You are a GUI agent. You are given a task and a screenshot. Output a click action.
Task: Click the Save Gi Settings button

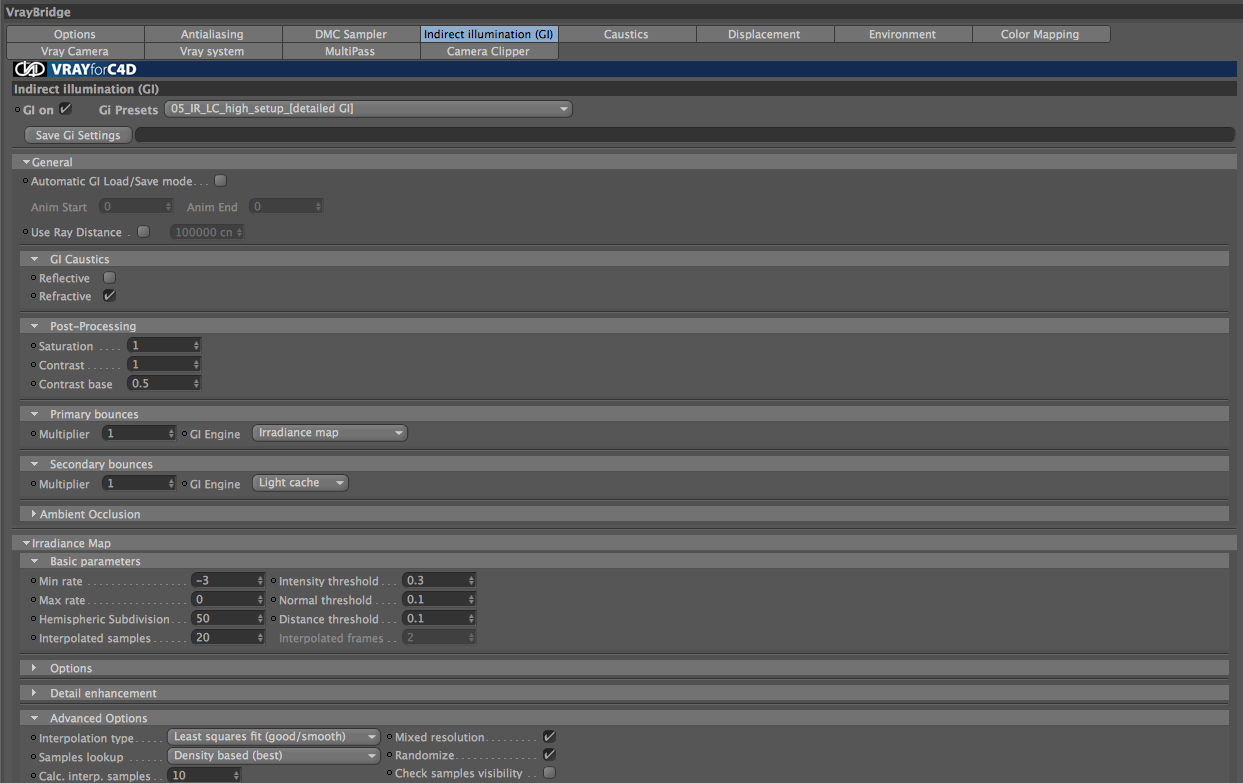pyautogui.click(x=78, y=135)
